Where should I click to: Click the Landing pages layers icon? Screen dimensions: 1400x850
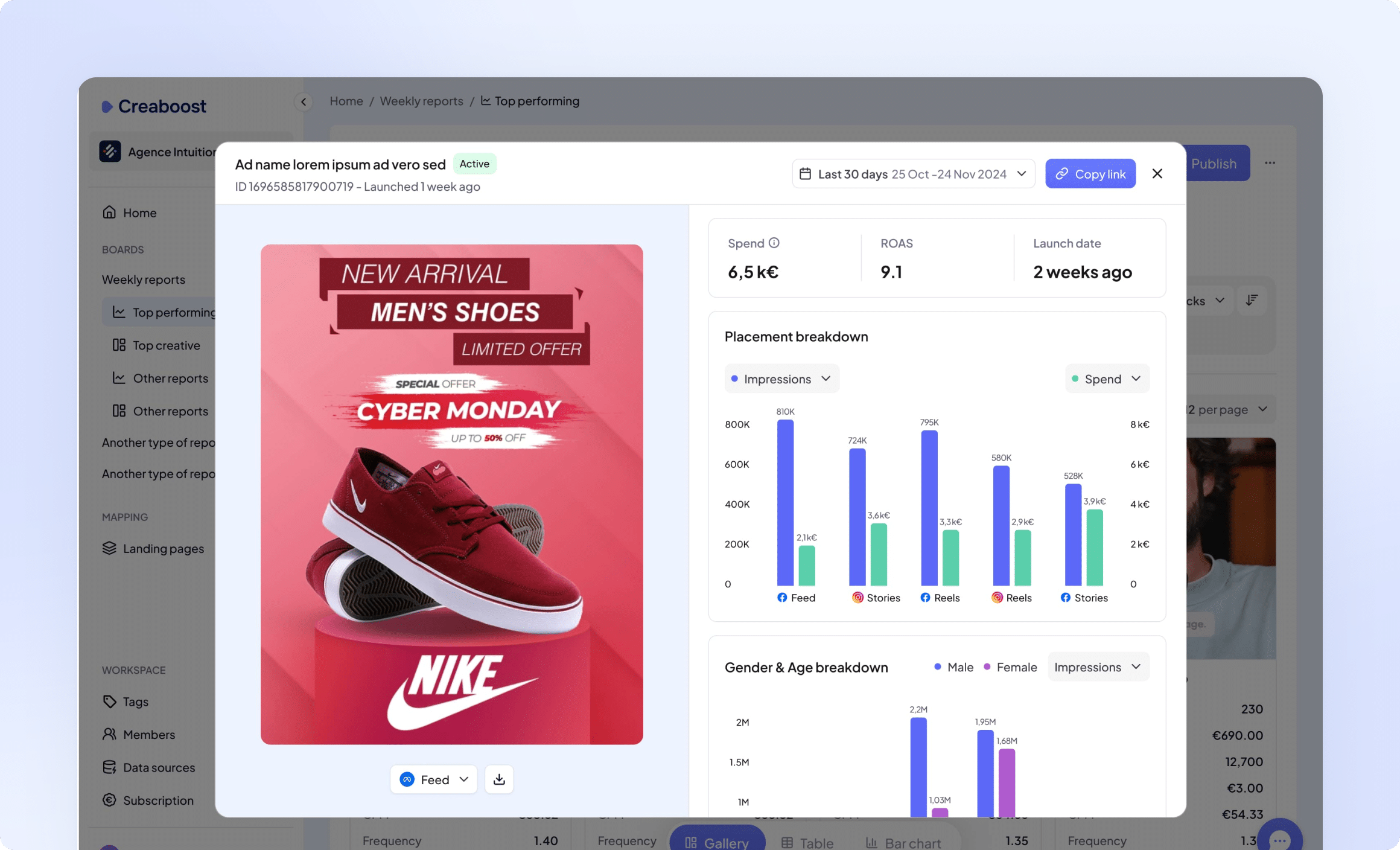[x=109, y=548]
